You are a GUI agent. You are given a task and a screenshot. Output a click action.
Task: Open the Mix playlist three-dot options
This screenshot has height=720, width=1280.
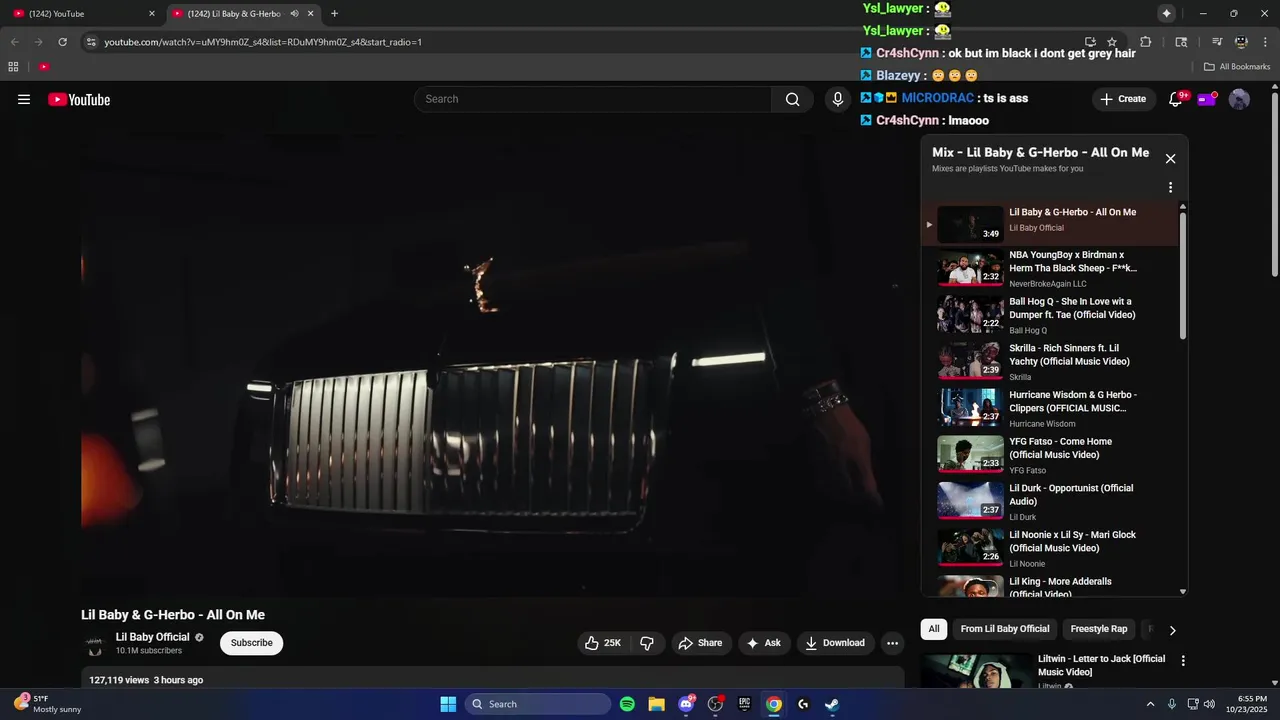[x=1170, y=187]
